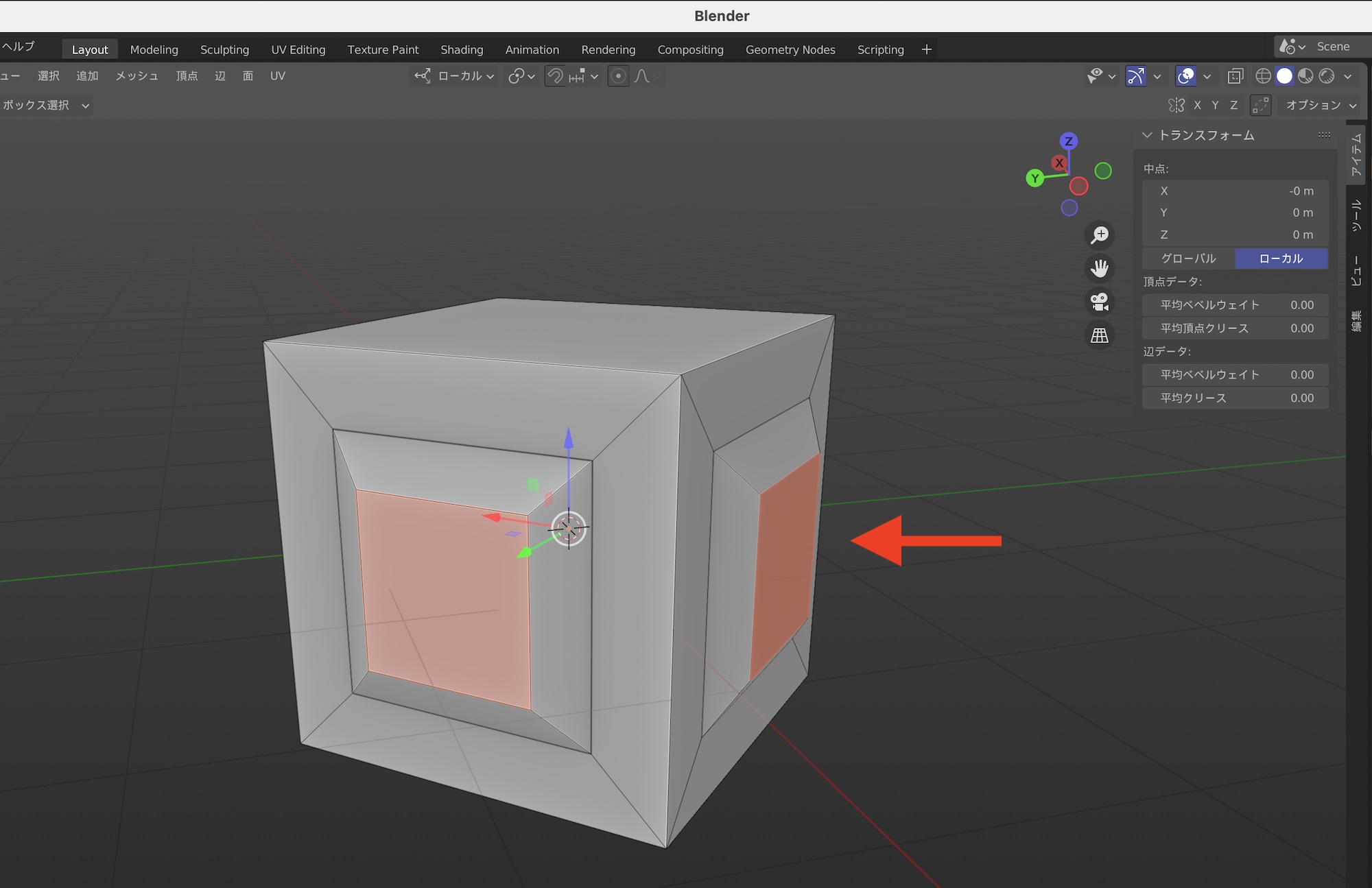Image resolution: width=1372 pixels, height=888 pixels.
Task: Toggle proportional editing circle
Action: (x=618, y=76)
